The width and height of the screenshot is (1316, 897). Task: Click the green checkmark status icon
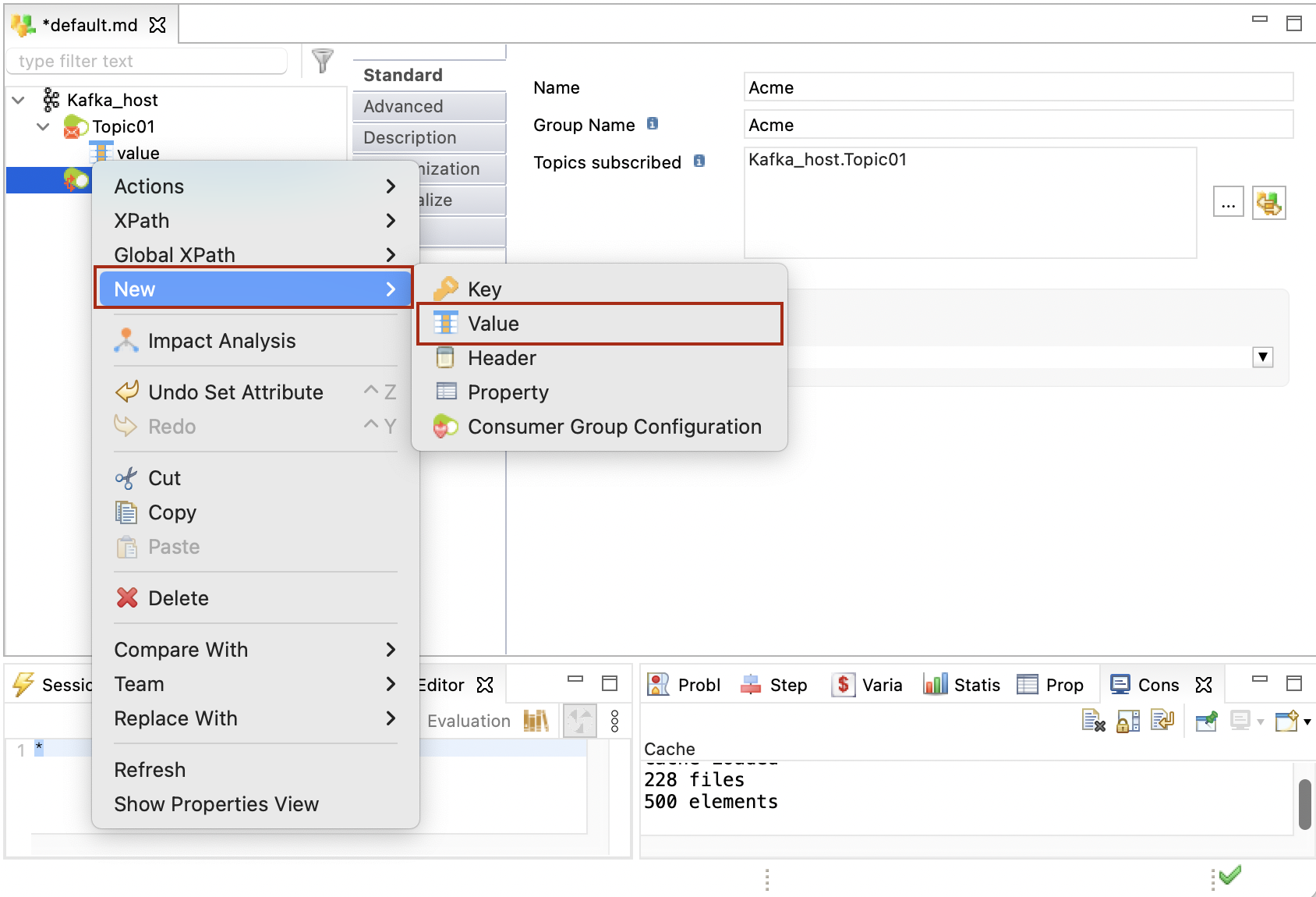coord(1229,876)
